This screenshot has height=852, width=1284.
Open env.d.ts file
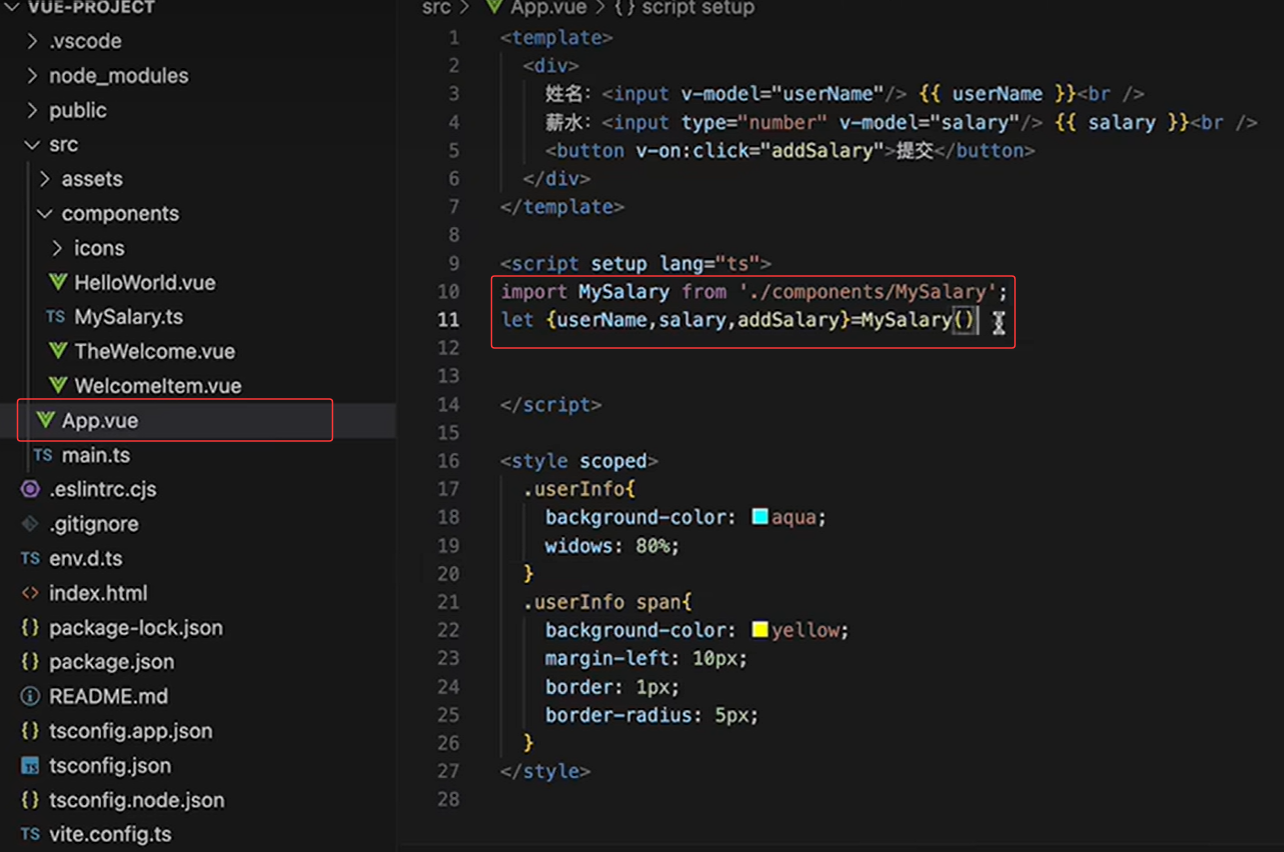tap(86, 558)
